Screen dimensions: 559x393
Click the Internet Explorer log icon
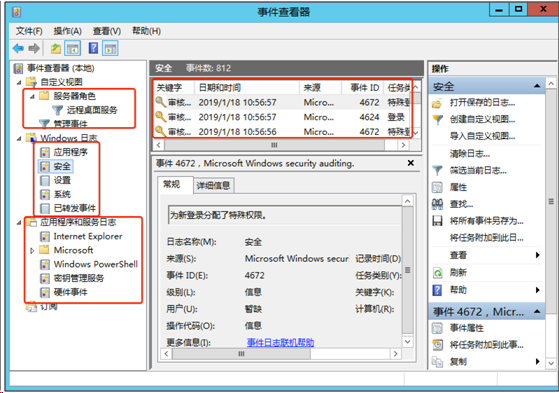(45, 236)
